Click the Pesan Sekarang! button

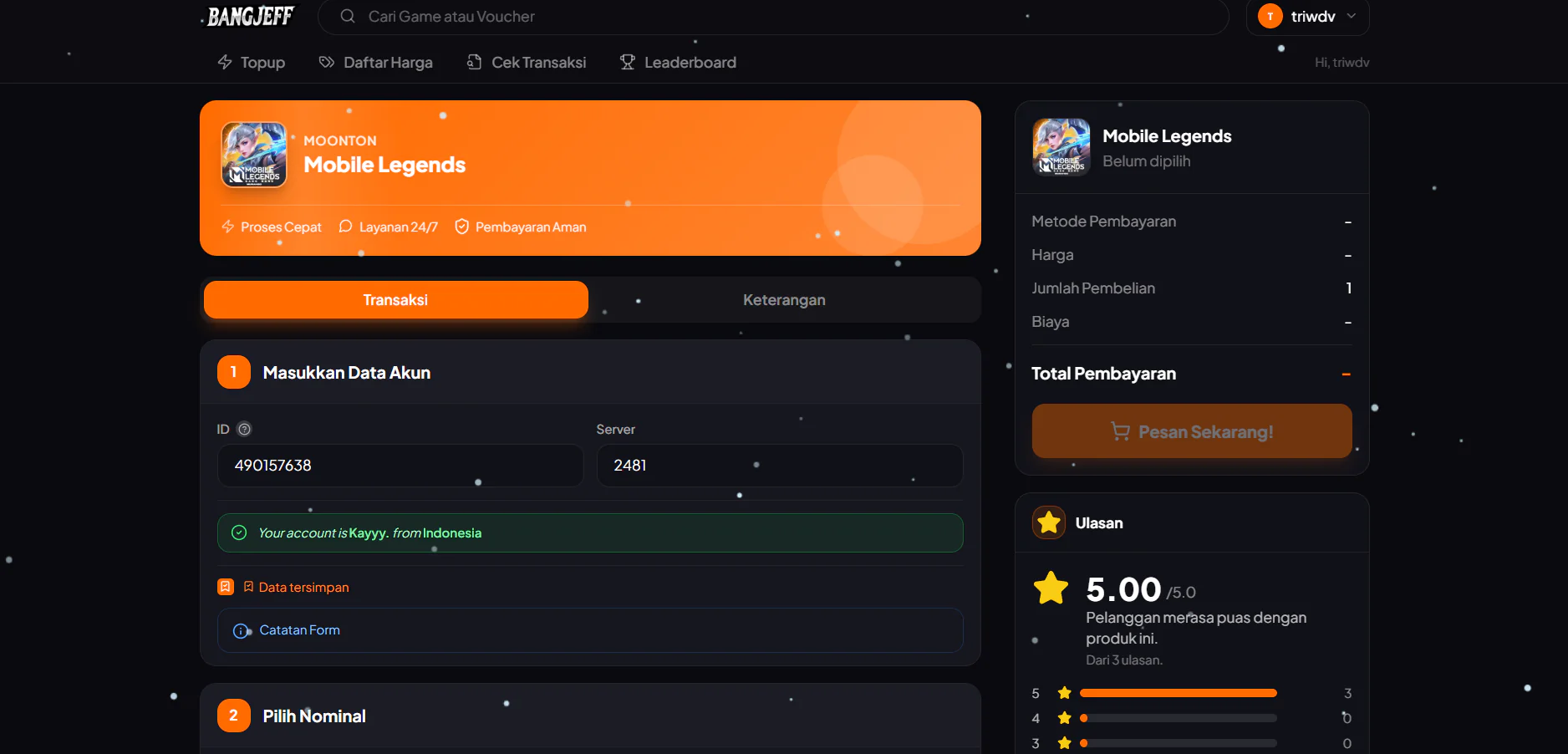click(x=1192, y=431)
